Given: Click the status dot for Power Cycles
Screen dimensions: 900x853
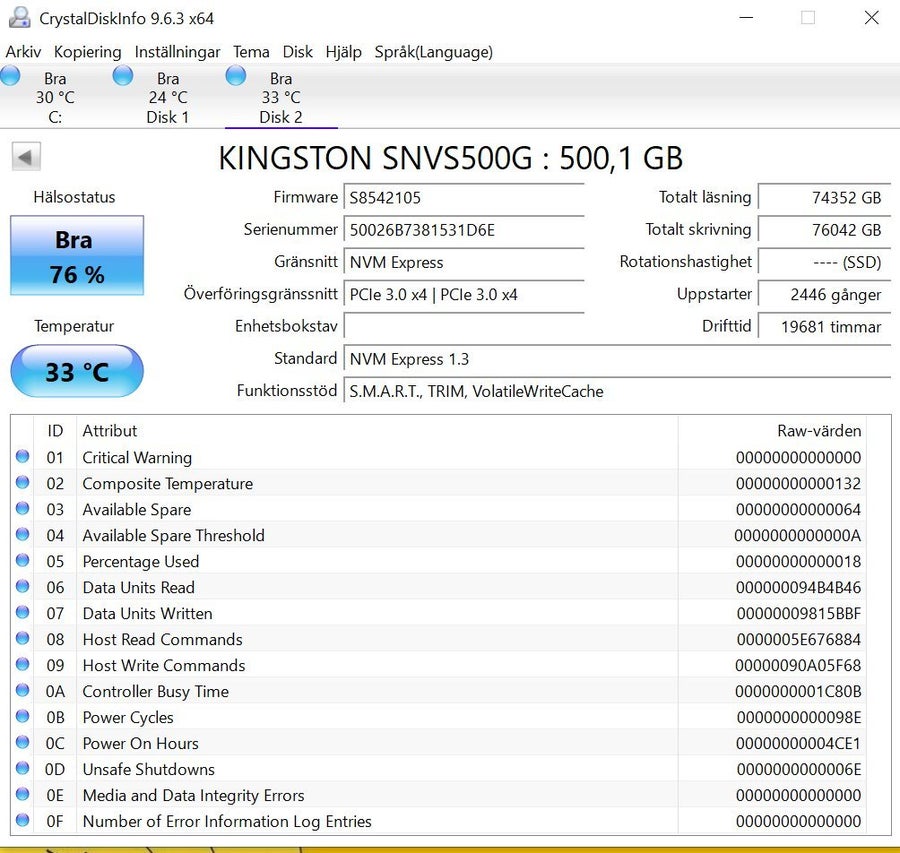Looking at the screenshot, I should tap(22, 716).
